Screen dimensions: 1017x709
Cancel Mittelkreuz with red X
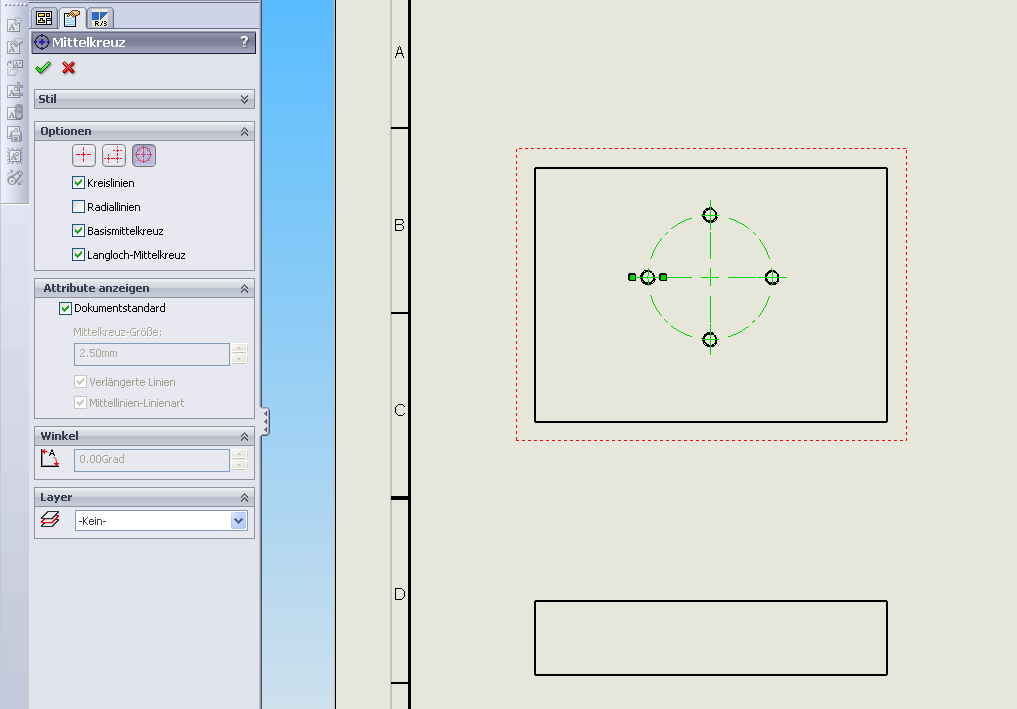click(x=68, y=67)
